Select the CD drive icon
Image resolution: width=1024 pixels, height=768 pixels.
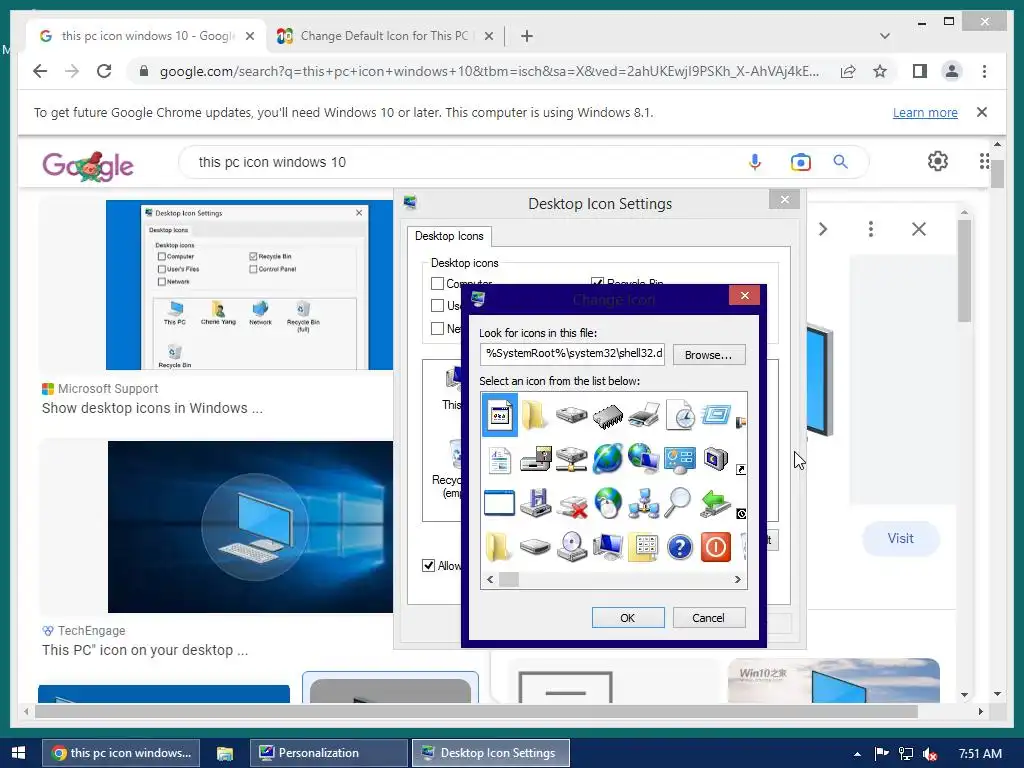point(572,547)
